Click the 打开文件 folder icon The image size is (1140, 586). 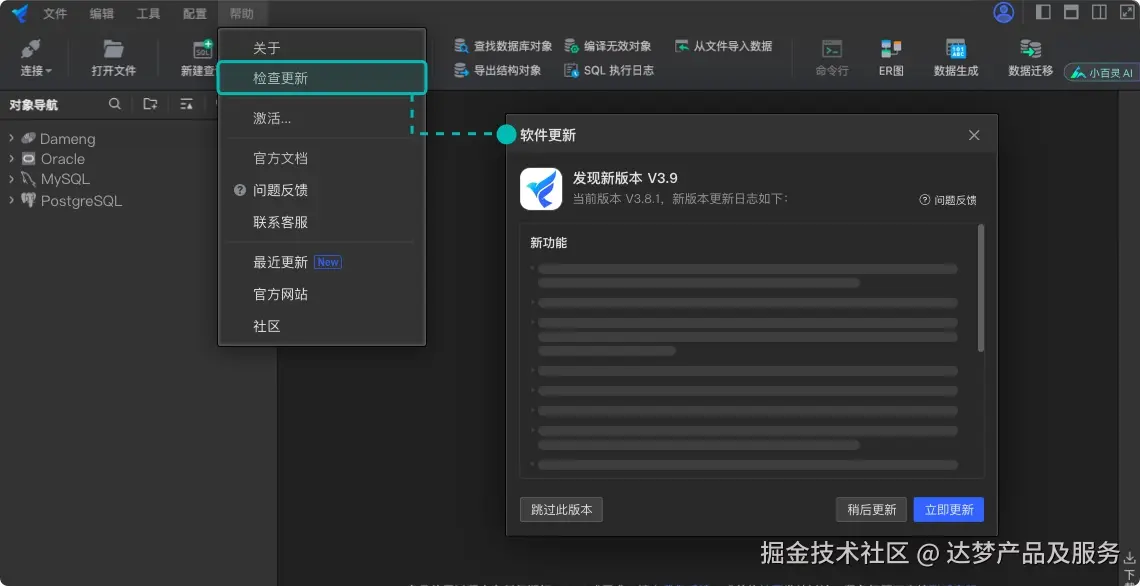[113, 49]
